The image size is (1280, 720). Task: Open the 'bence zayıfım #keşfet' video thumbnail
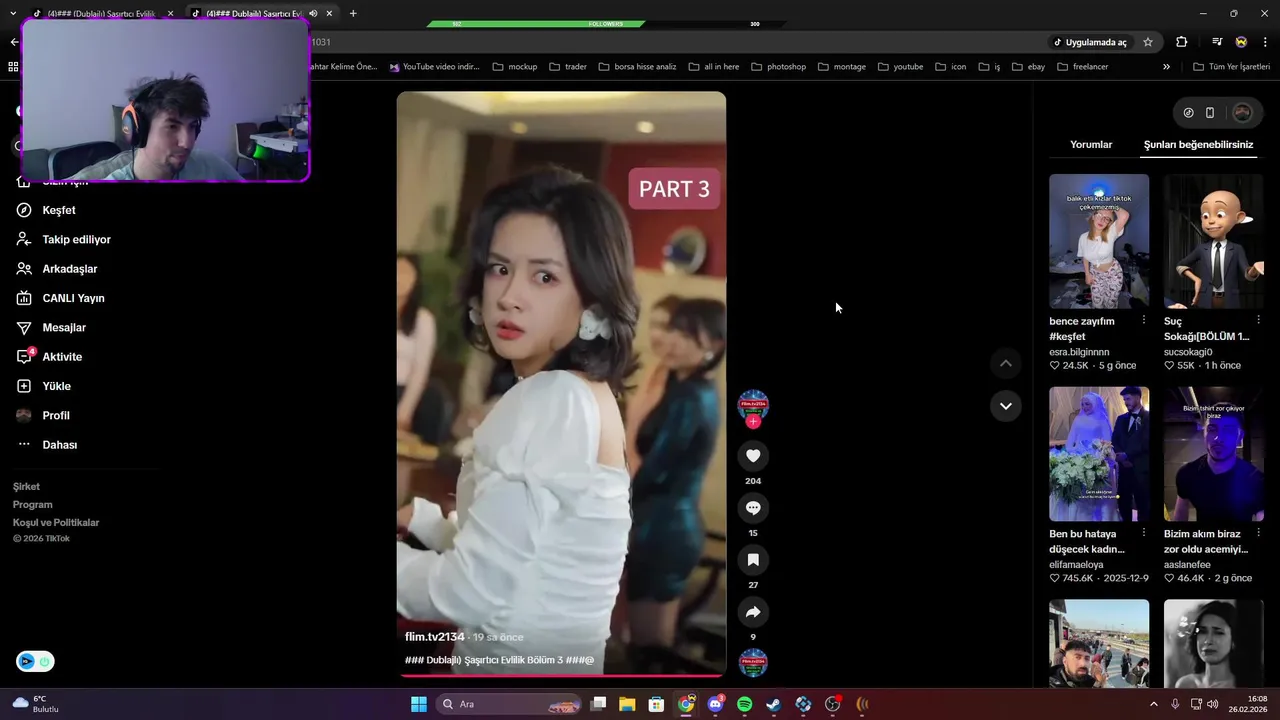click(x=1099, y=241)
